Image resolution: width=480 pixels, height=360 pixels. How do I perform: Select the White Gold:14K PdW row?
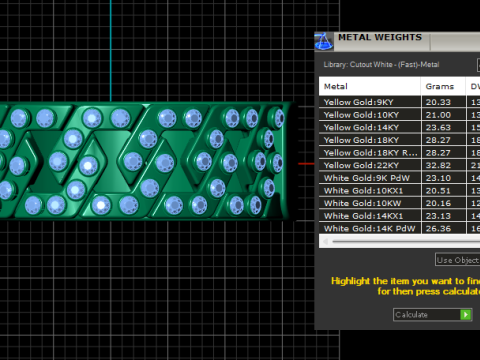point(399,229)
